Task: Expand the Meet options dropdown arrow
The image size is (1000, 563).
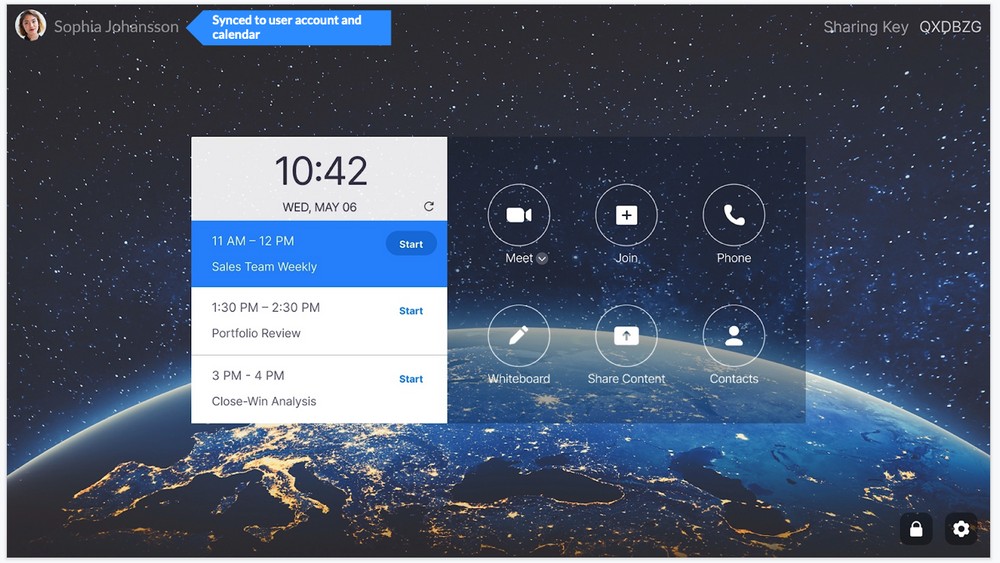Action: (542, 258)
